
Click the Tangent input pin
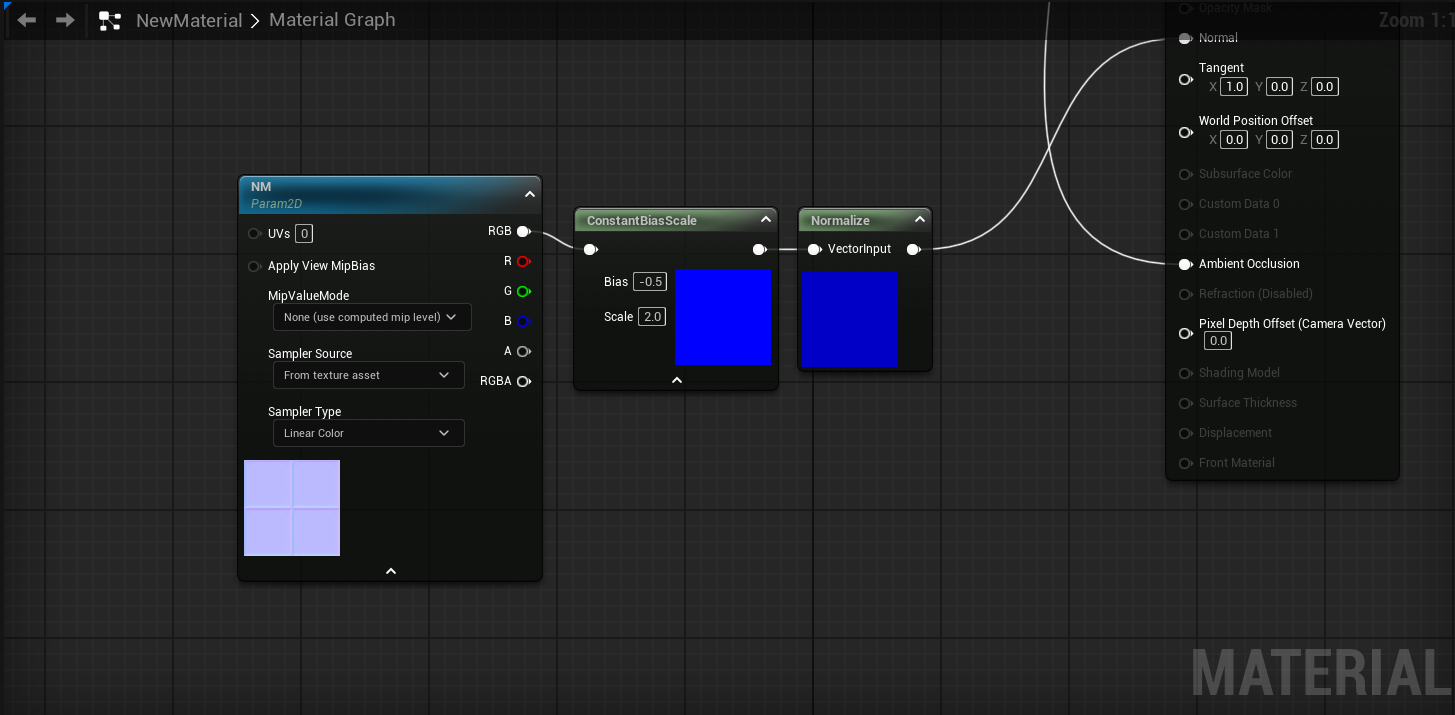click(1186, 78)
